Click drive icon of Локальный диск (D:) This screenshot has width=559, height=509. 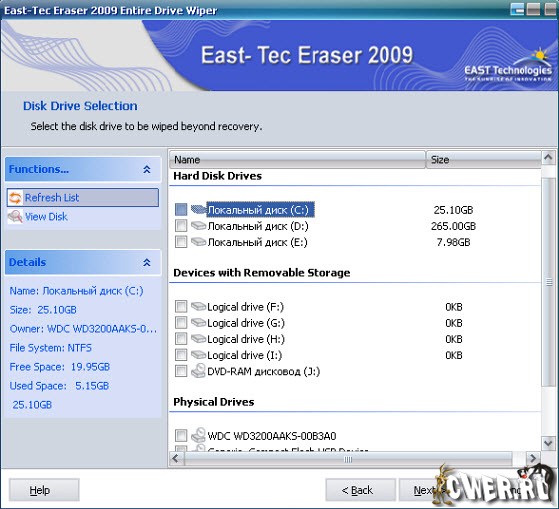[x=199, y=226]
